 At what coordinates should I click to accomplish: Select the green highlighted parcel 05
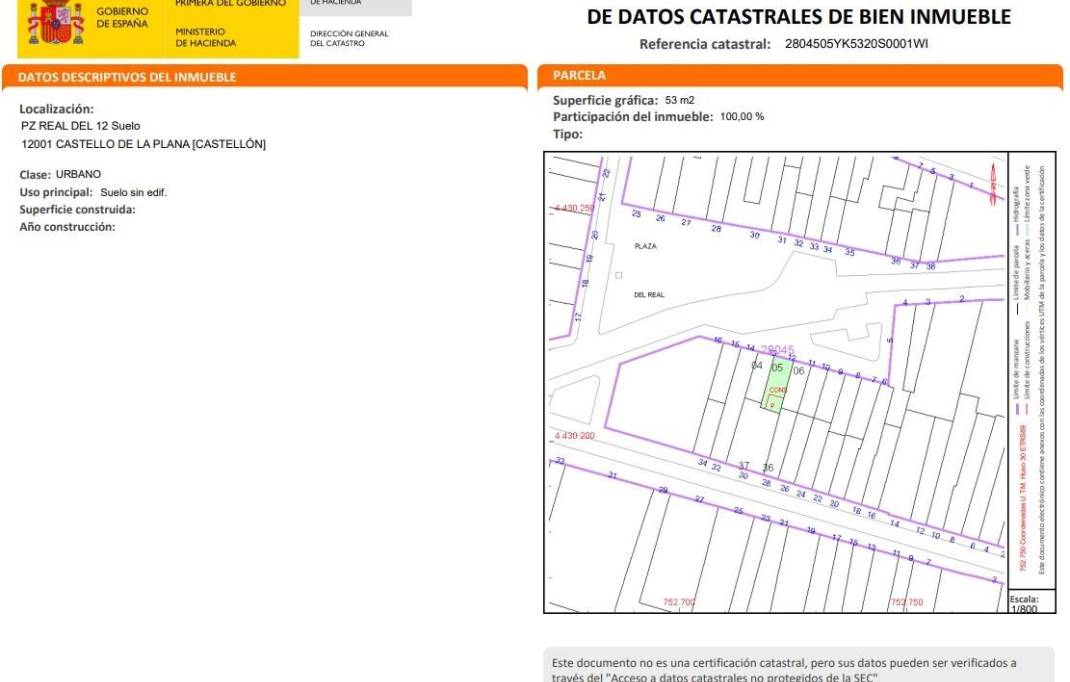[777, 384]
